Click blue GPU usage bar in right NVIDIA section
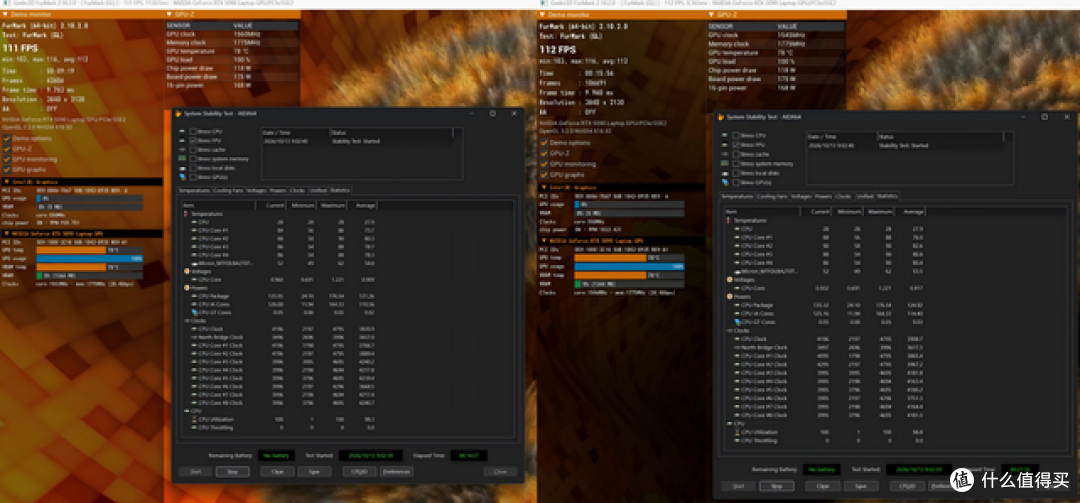Viewport: 1080px width, 503px height. [630, 266]
